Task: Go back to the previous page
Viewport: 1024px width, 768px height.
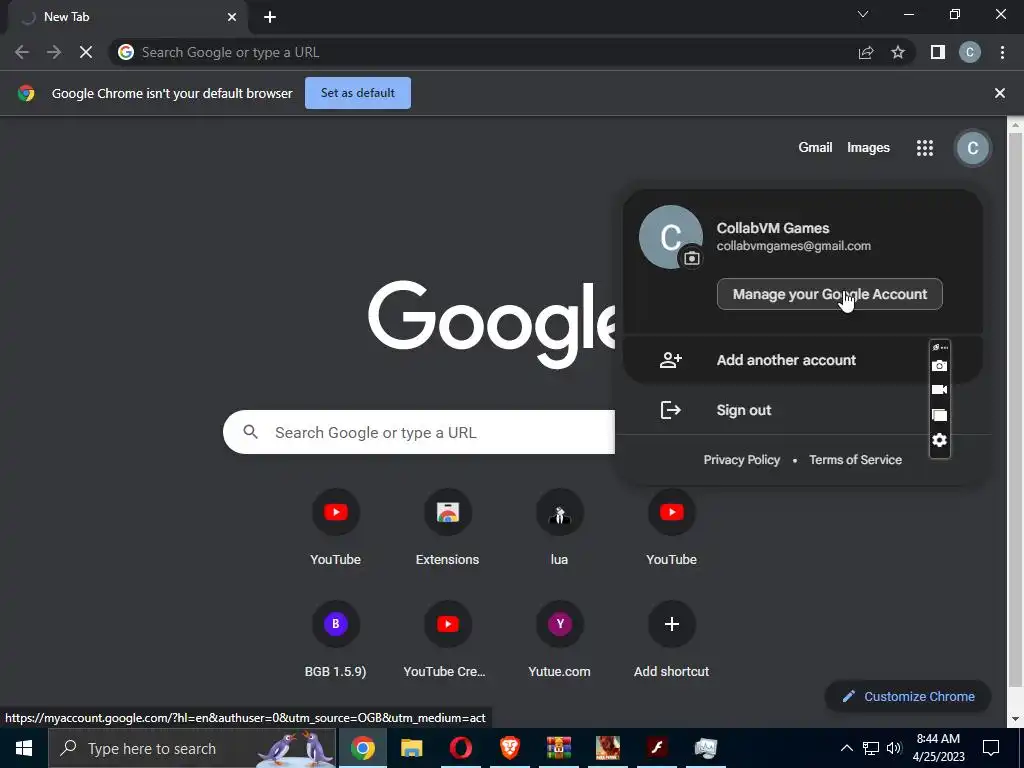Action: pyautogui.click(x=22, y=52)
